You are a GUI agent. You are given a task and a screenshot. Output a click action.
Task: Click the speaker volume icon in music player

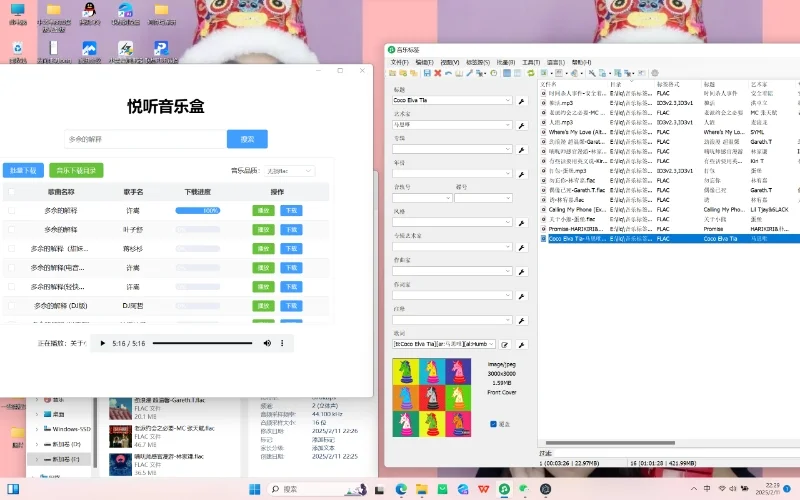click(267, 343)
